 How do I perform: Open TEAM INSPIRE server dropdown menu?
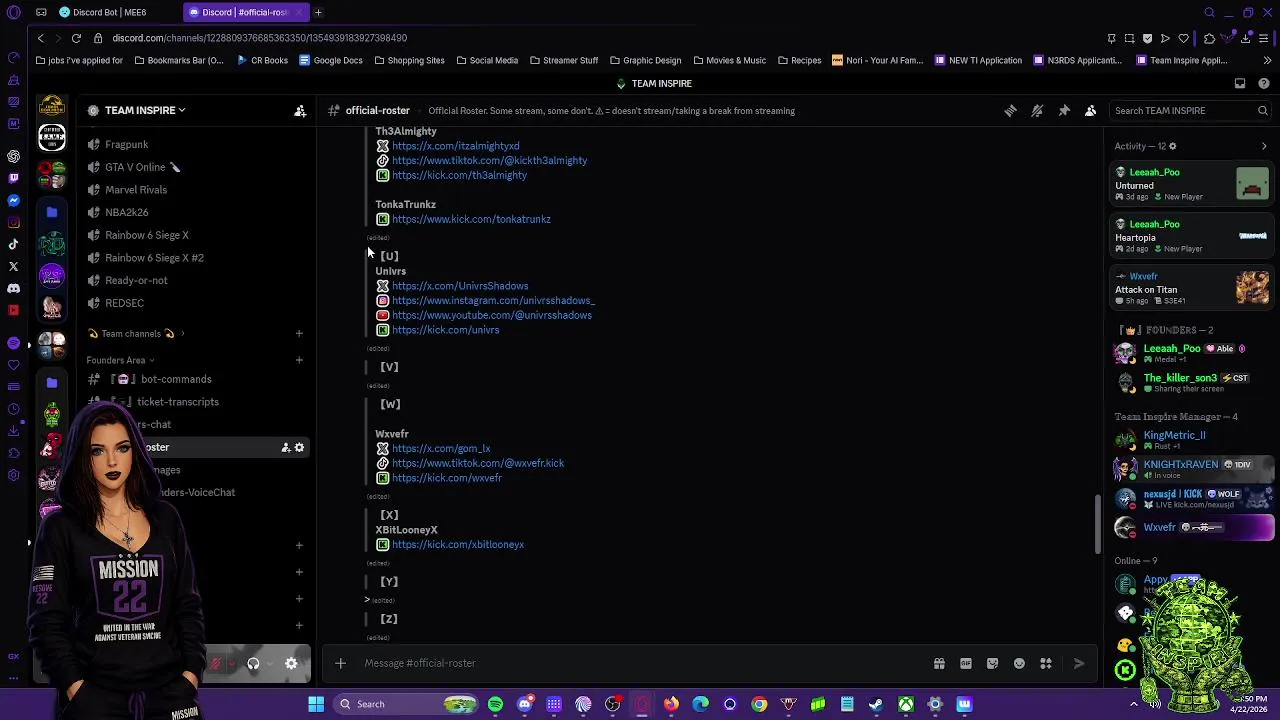(145, 110)
